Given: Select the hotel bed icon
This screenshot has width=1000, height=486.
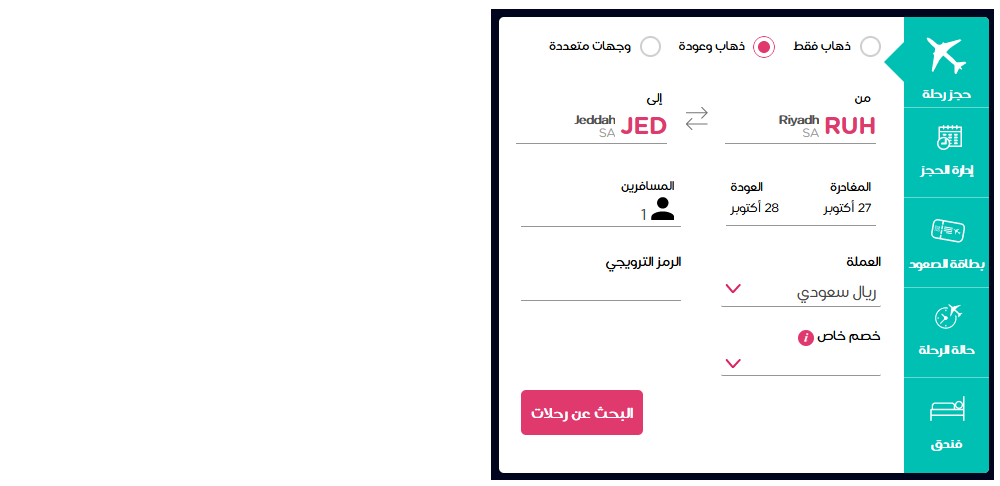Looking at the screenshot, I should [948, 409].
